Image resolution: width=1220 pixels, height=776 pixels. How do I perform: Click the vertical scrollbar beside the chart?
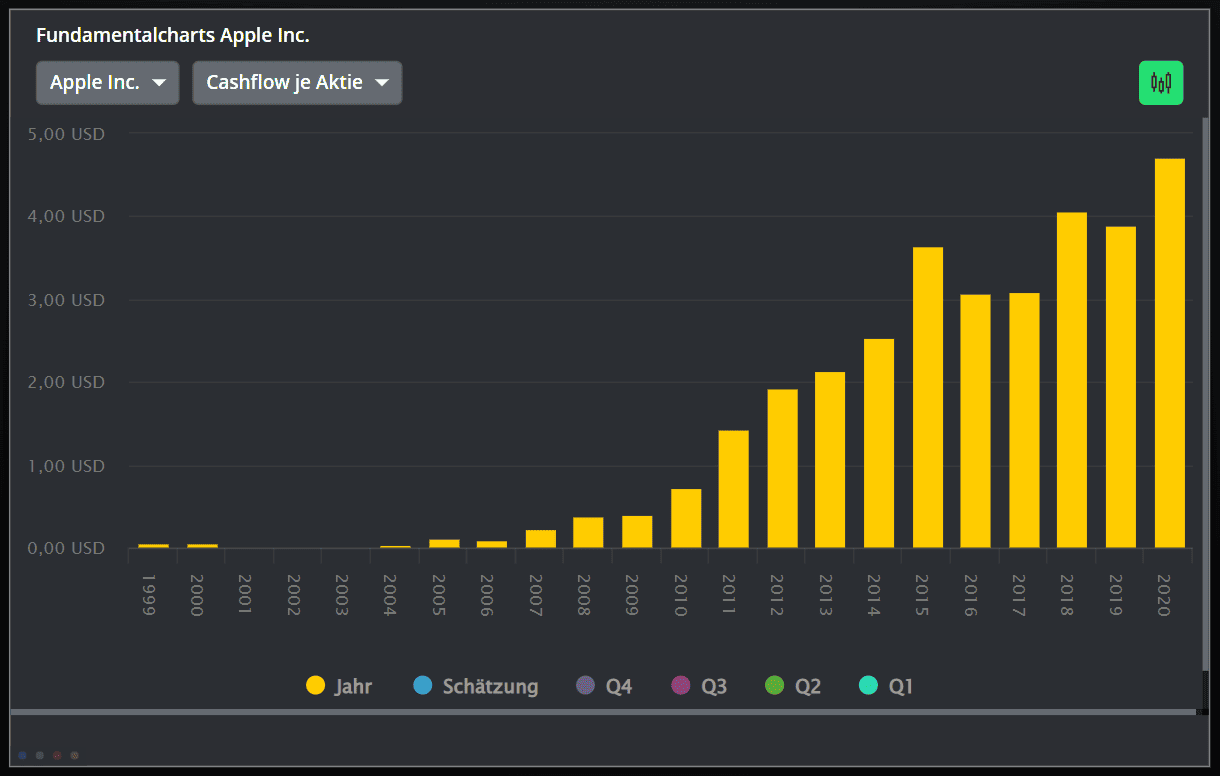(x=1205, y=395)
